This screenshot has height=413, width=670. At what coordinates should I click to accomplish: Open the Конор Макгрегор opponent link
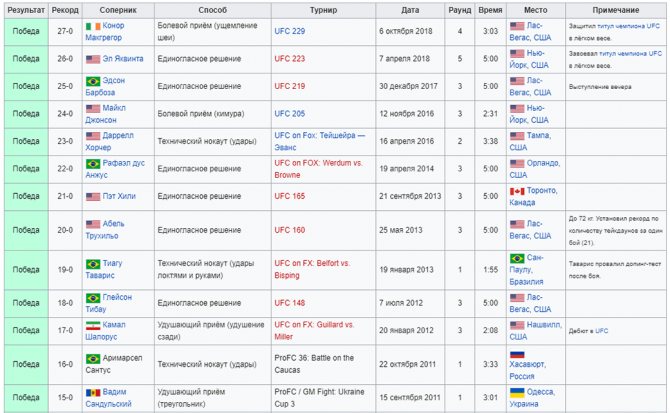tap(105, 32)
